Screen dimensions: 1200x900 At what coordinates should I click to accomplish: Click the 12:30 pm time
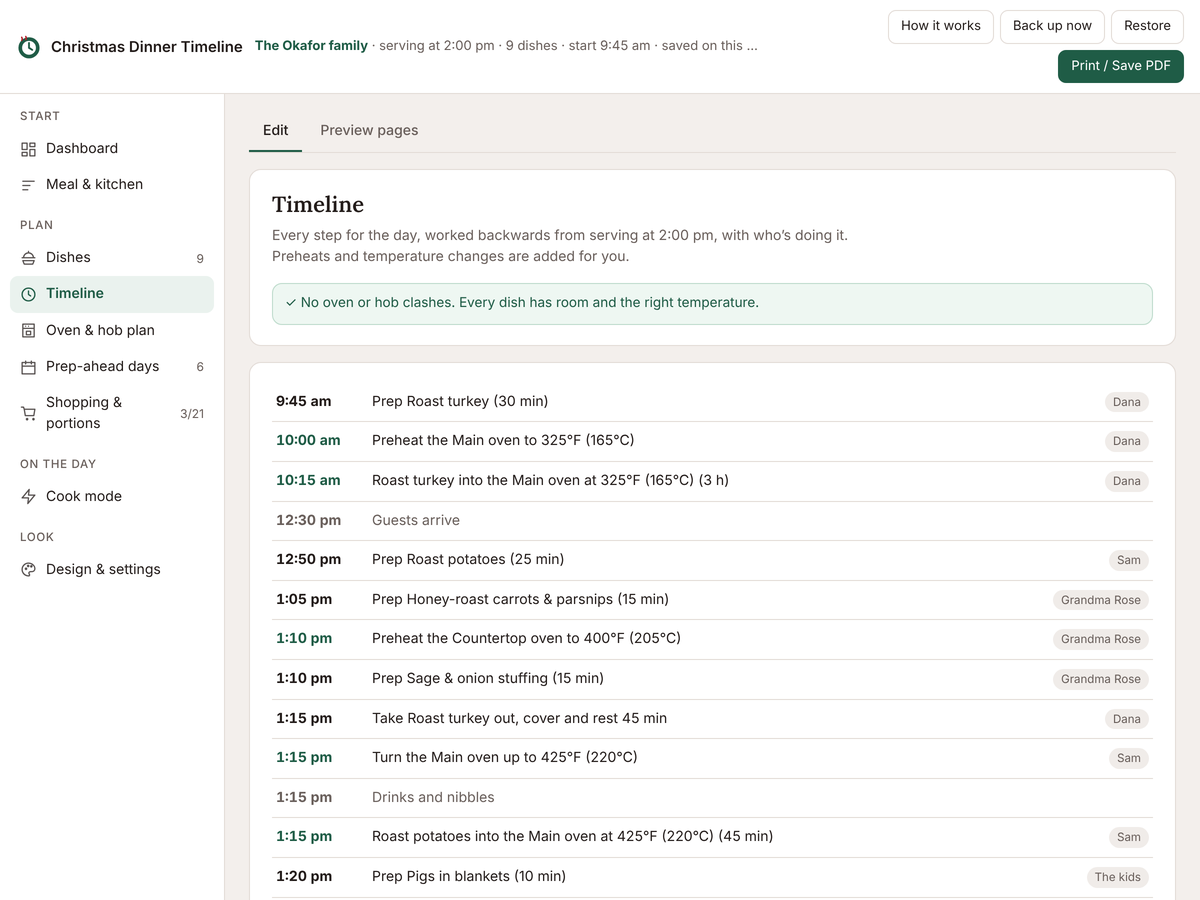(x=308, y=520)
